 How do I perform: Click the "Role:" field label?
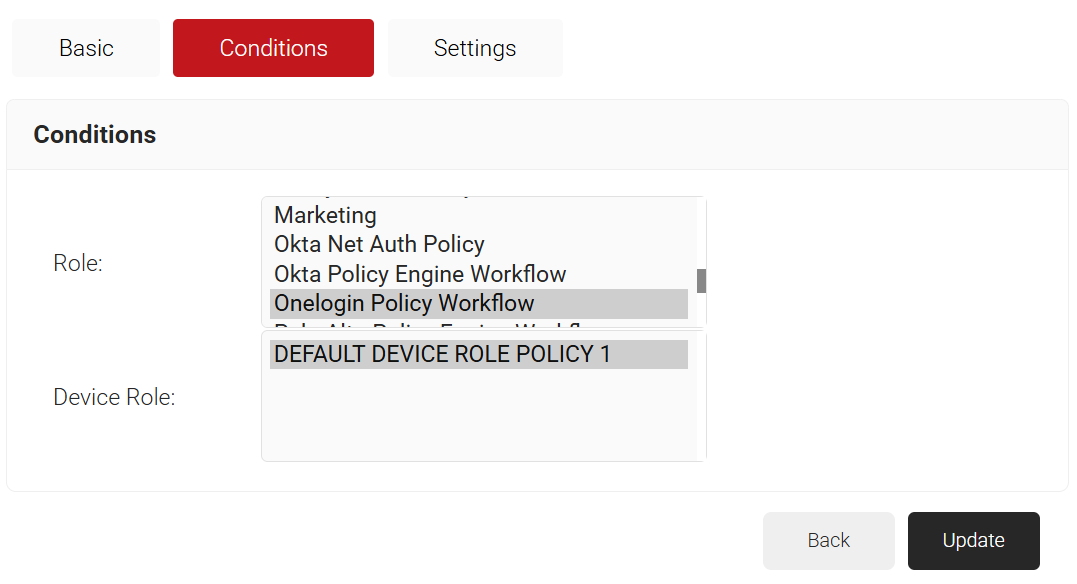(78, 264)
